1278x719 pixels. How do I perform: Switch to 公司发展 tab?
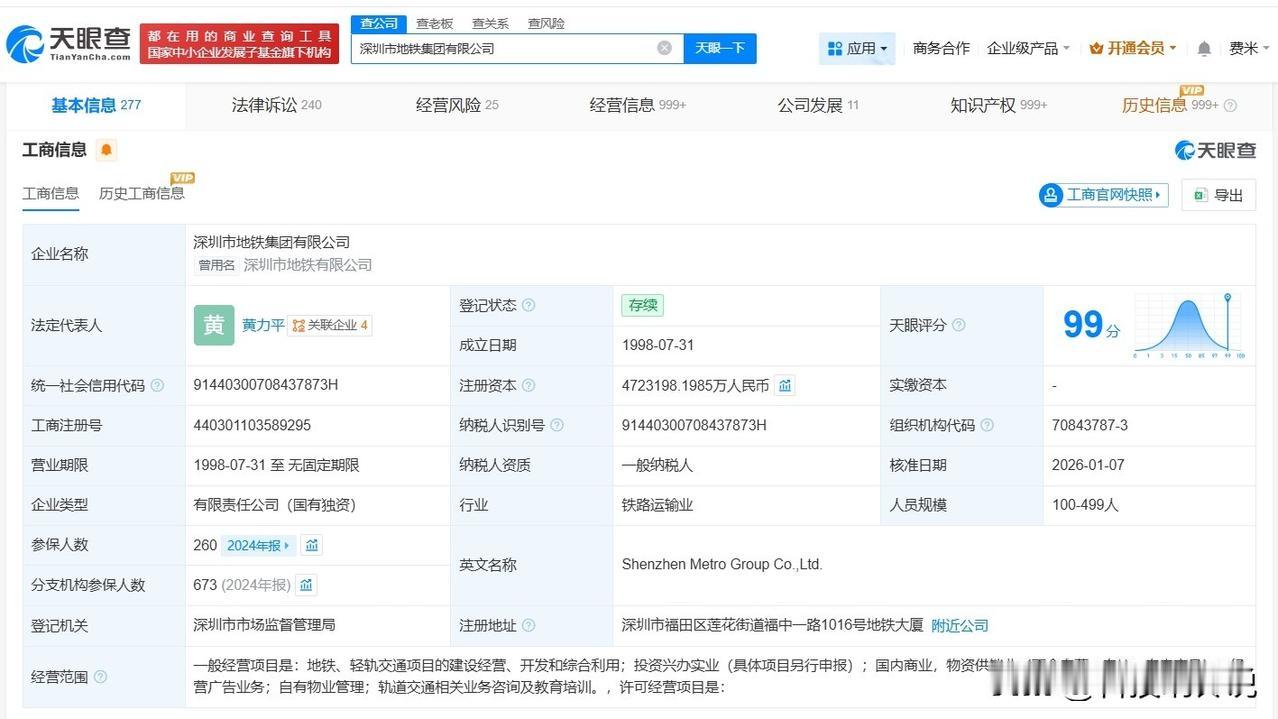coord(818,105)
